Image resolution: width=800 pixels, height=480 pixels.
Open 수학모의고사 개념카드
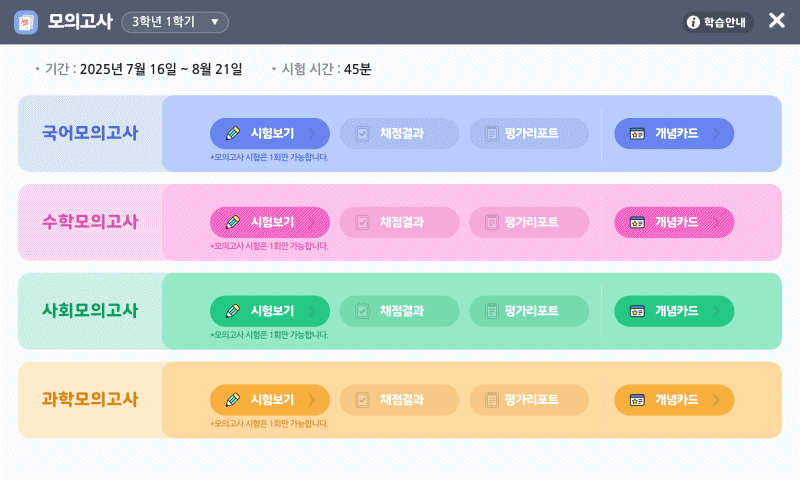674,222
